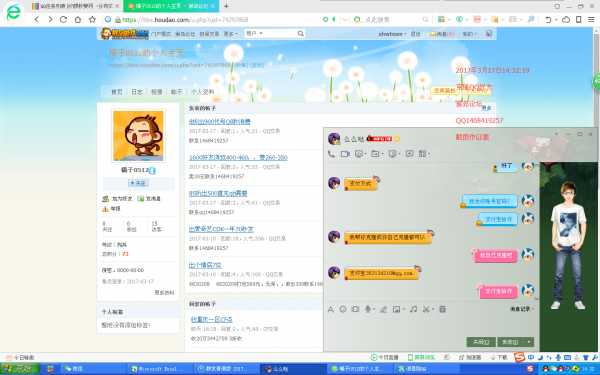The image size is (600, 375).
Task: Expand the 更多 menu in forum header
Action: [x=231, y=34]
